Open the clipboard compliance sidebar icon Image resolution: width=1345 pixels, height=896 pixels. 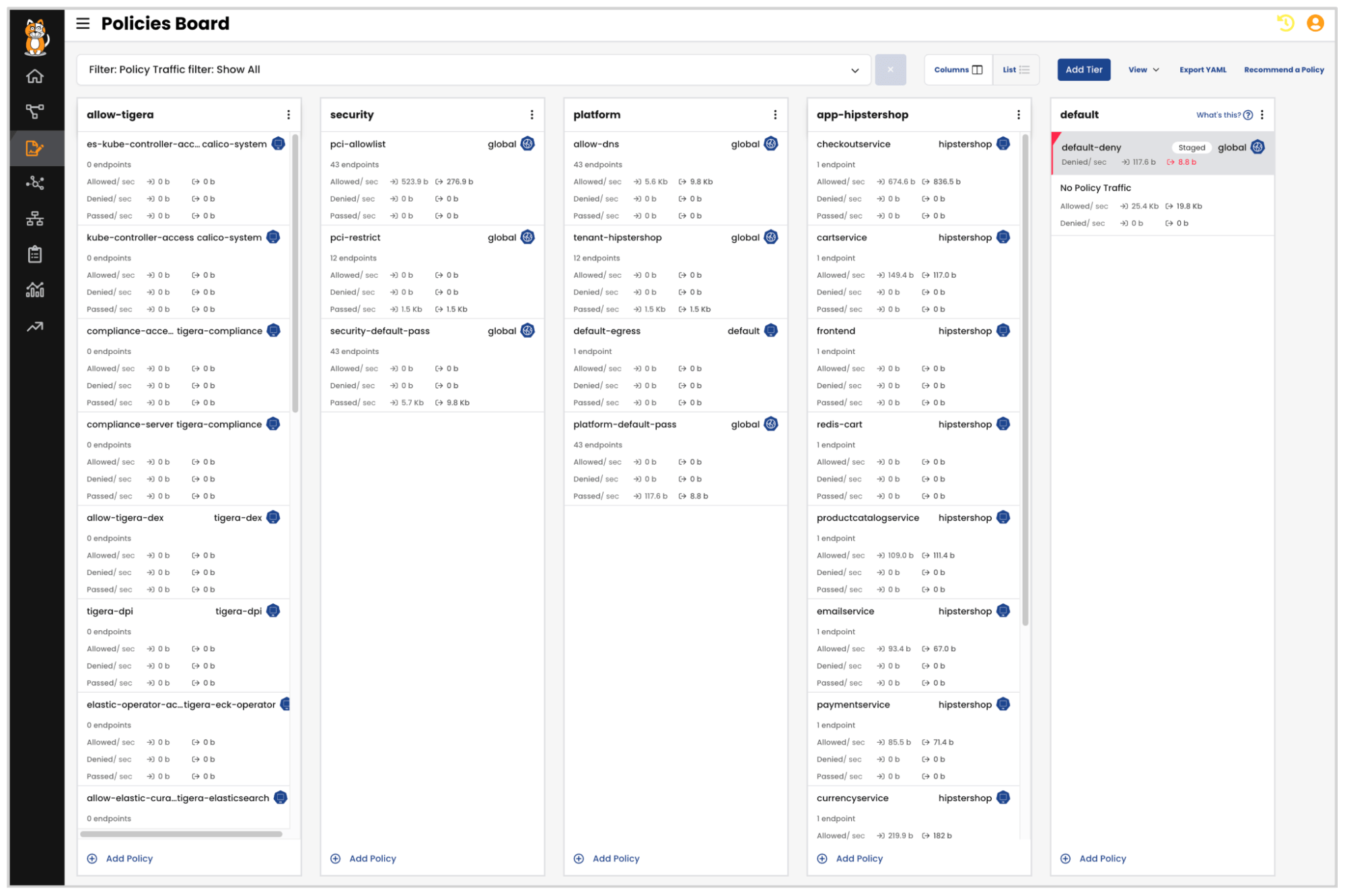[35, 254]
